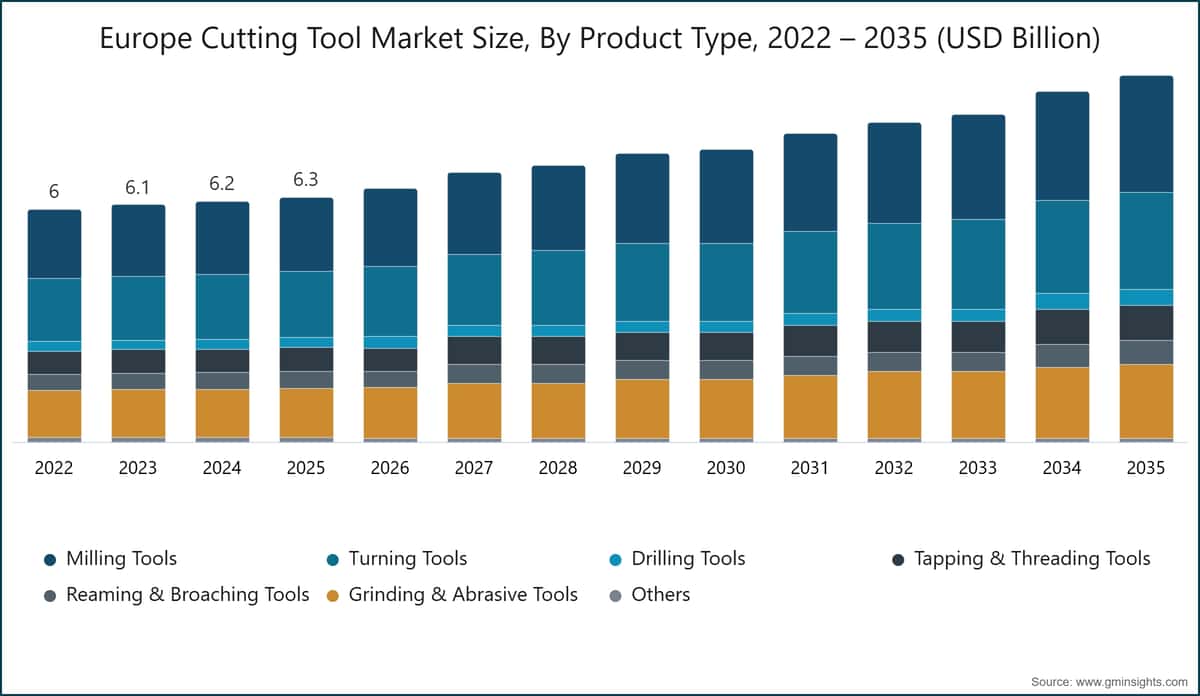Click the Grinding & Abrasive segment of 2033 bar
The height and width of the screenshot is (696, 1200).
coord(978,404)
